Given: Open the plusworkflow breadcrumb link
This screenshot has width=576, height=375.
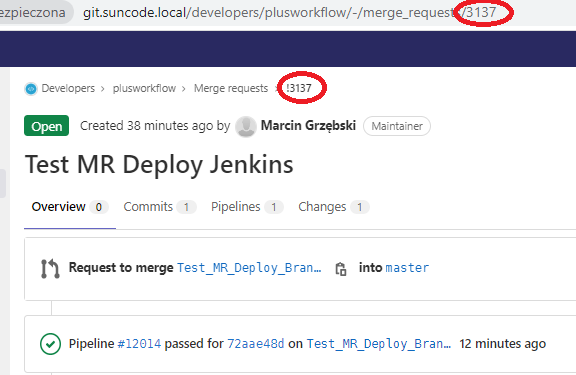Looking at the screenshot, I should tap(144, 89).
